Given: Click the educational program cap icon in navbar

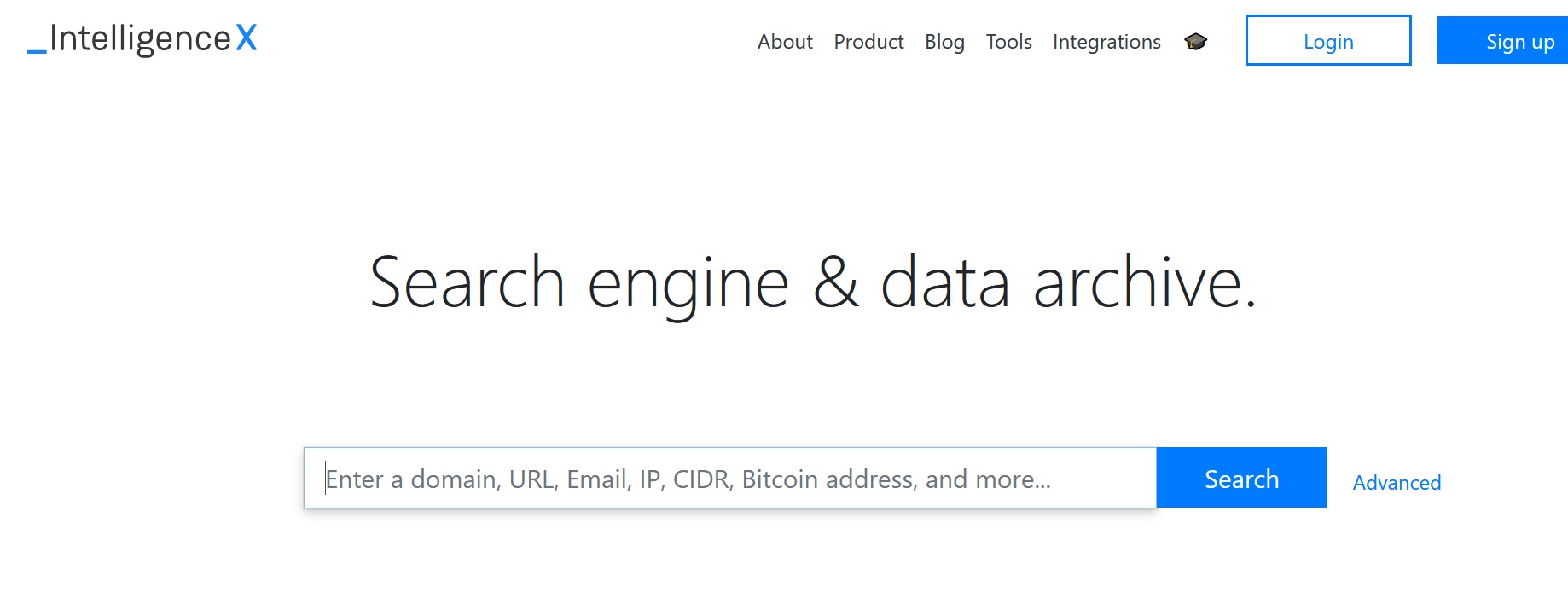Looking at the screenshot, I should pyautogui.click(x=1196, y=41).
